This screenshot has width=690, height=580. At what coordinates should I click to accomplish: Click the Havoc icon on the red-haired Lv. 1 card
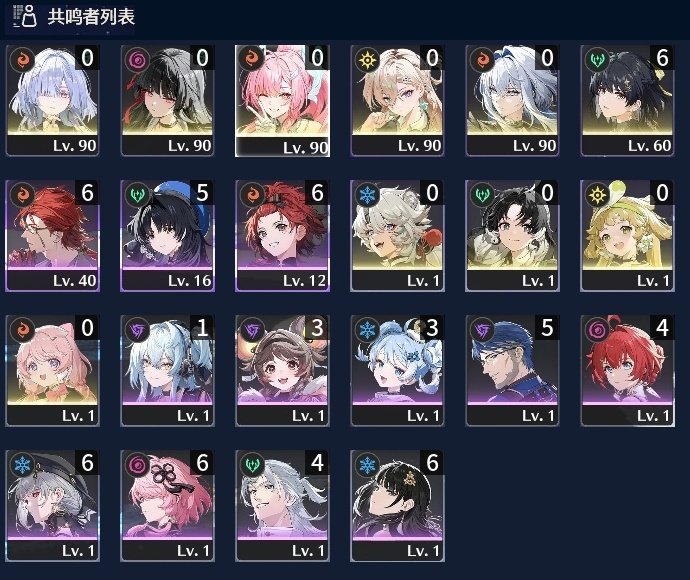coord(597,330)
